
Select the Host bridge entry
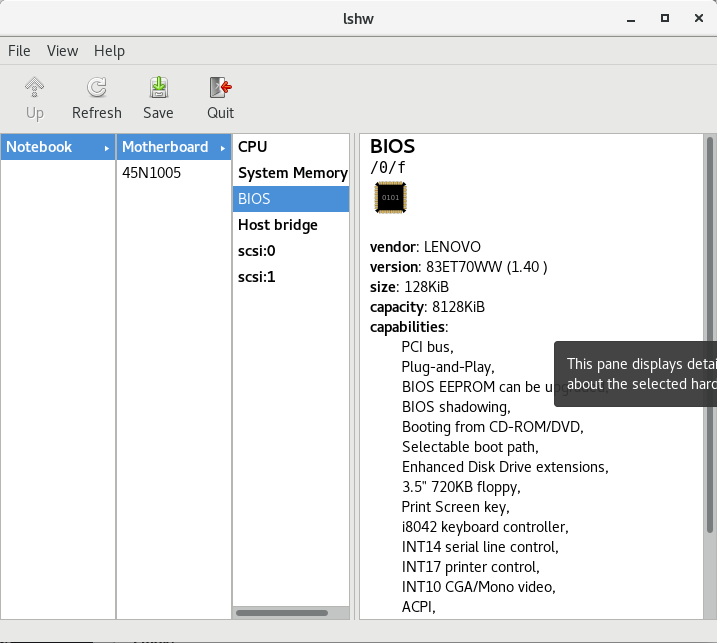point(291,225)
